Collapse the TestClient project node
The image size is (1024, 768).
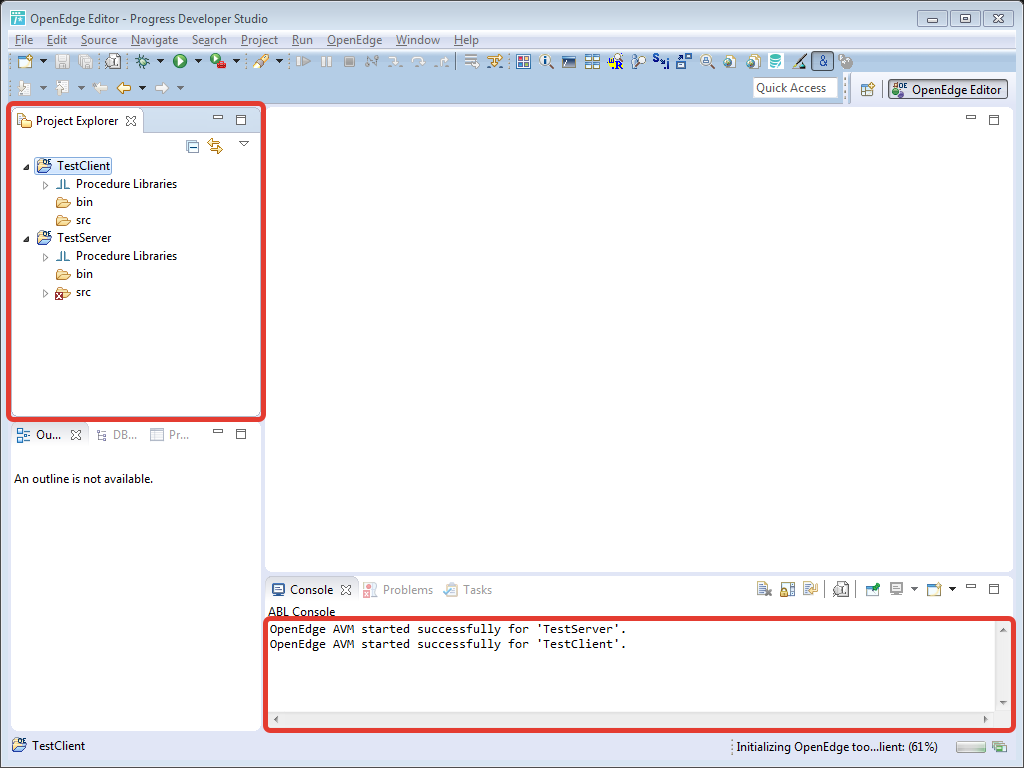[x=26, y=167]
